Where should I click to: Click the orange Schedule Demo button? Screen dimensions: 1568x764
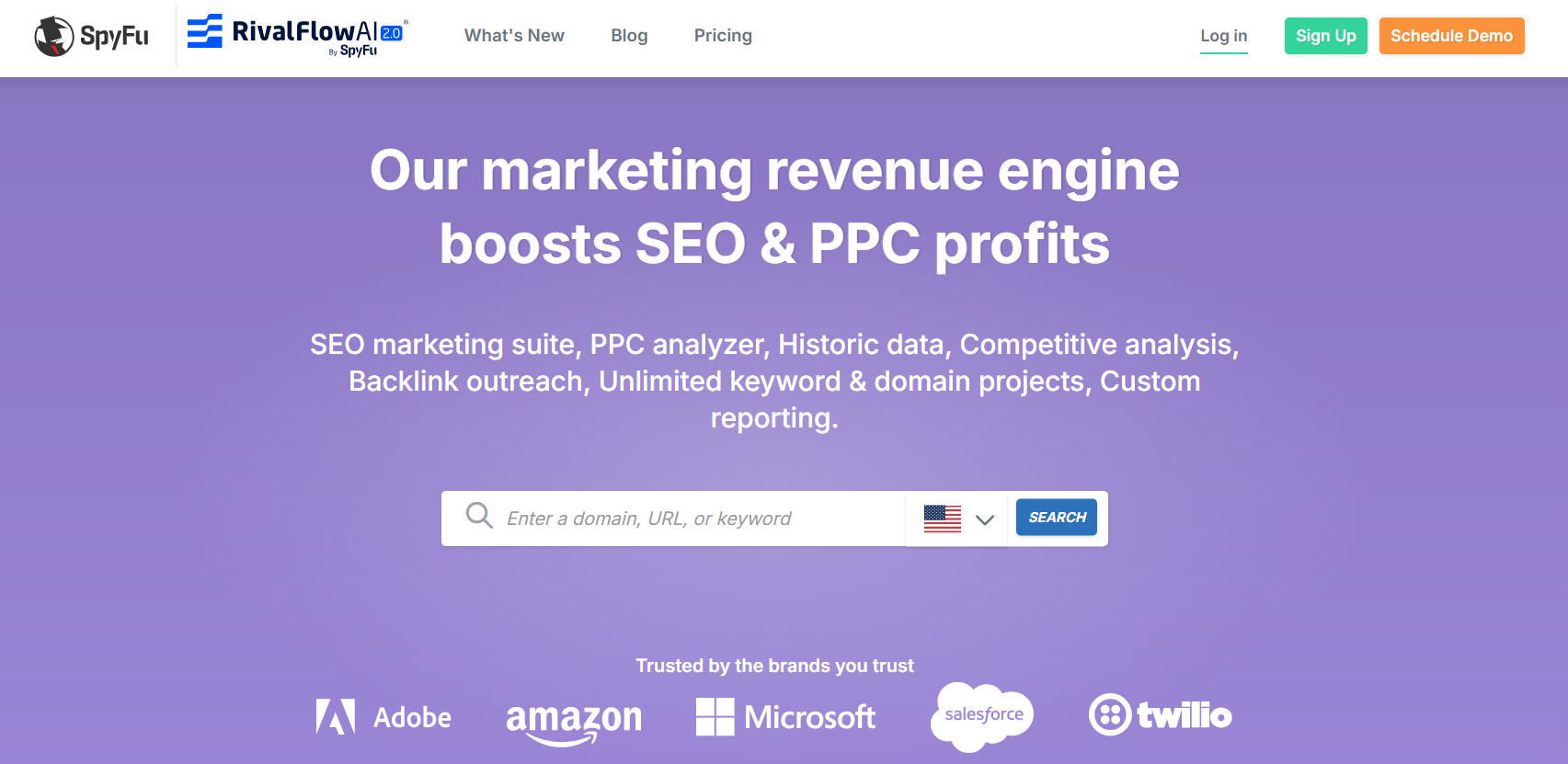1451,36
